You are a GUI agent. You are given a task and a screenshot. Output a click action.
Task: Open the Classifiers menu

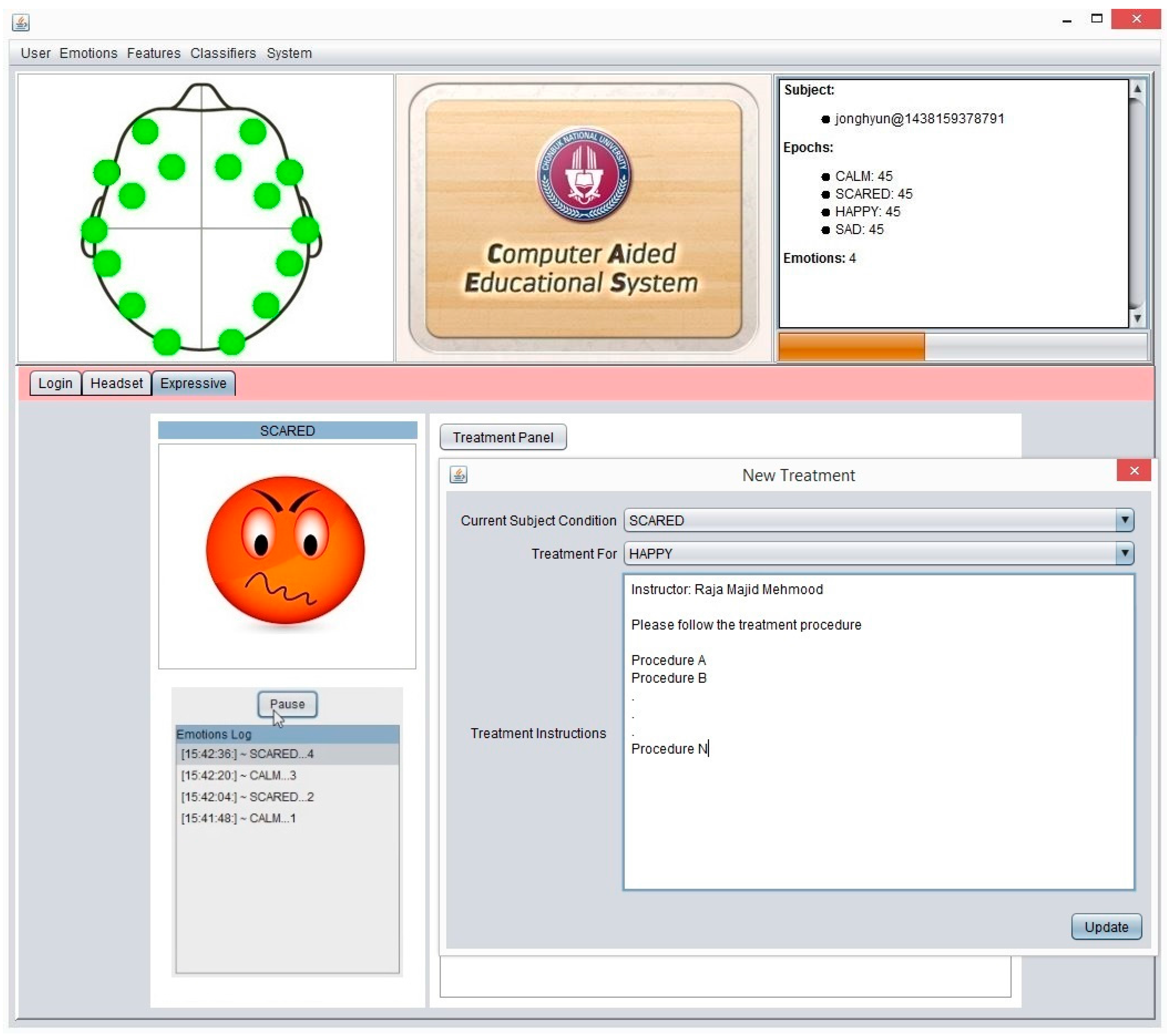223,53
